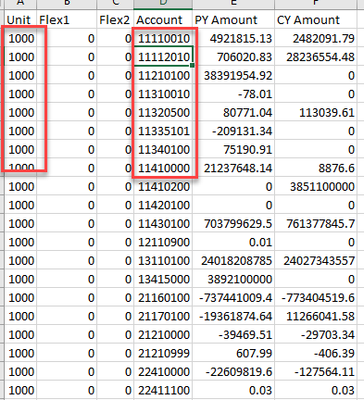
Task: Select PY amount 0.01
Action: click(233, 242)
